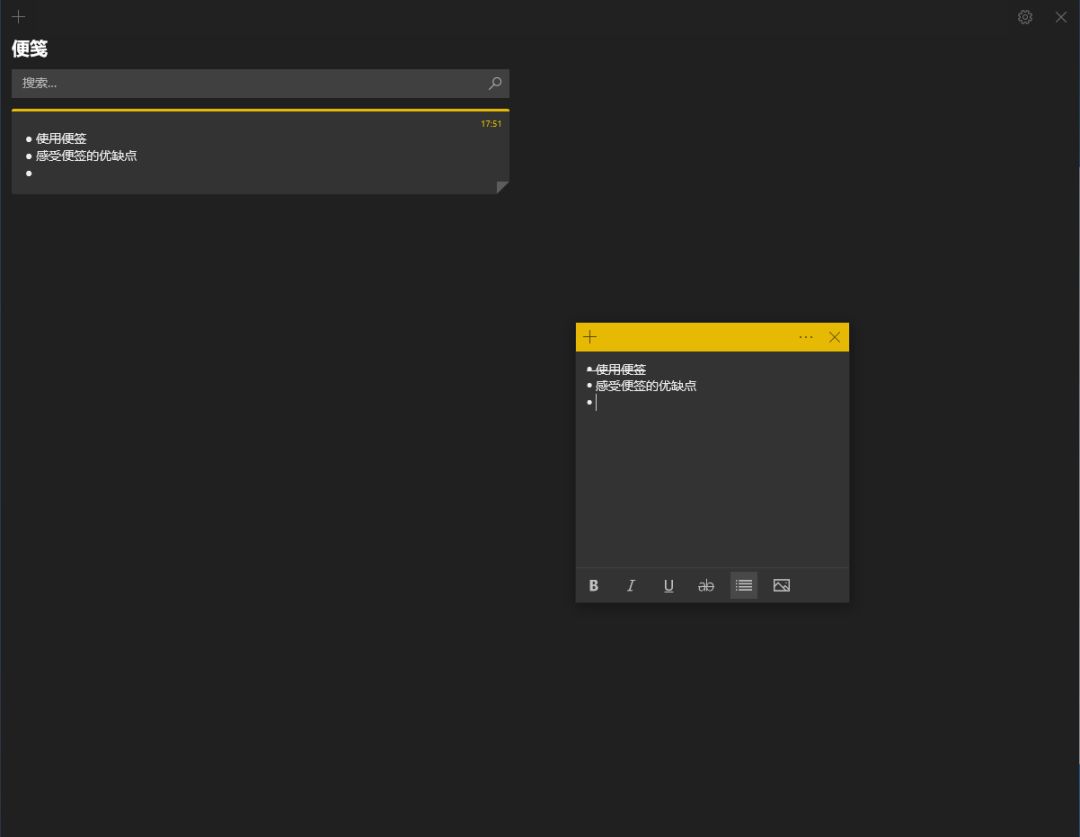Close the Sticky Notes list window
This screenshot has width=1080, height=837.
point(1061,17)
